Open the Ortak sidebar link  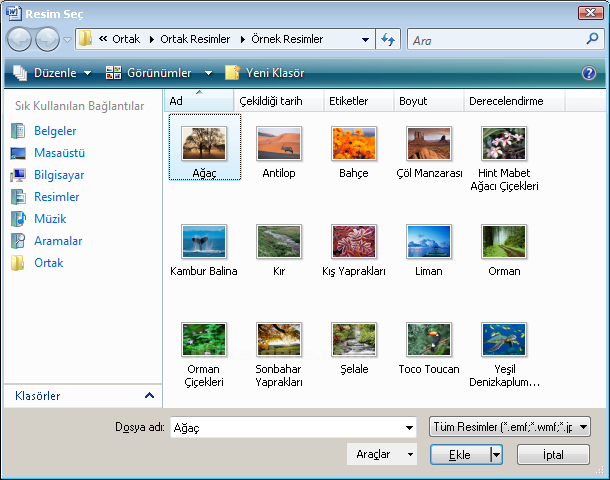(x=49, y=263)
